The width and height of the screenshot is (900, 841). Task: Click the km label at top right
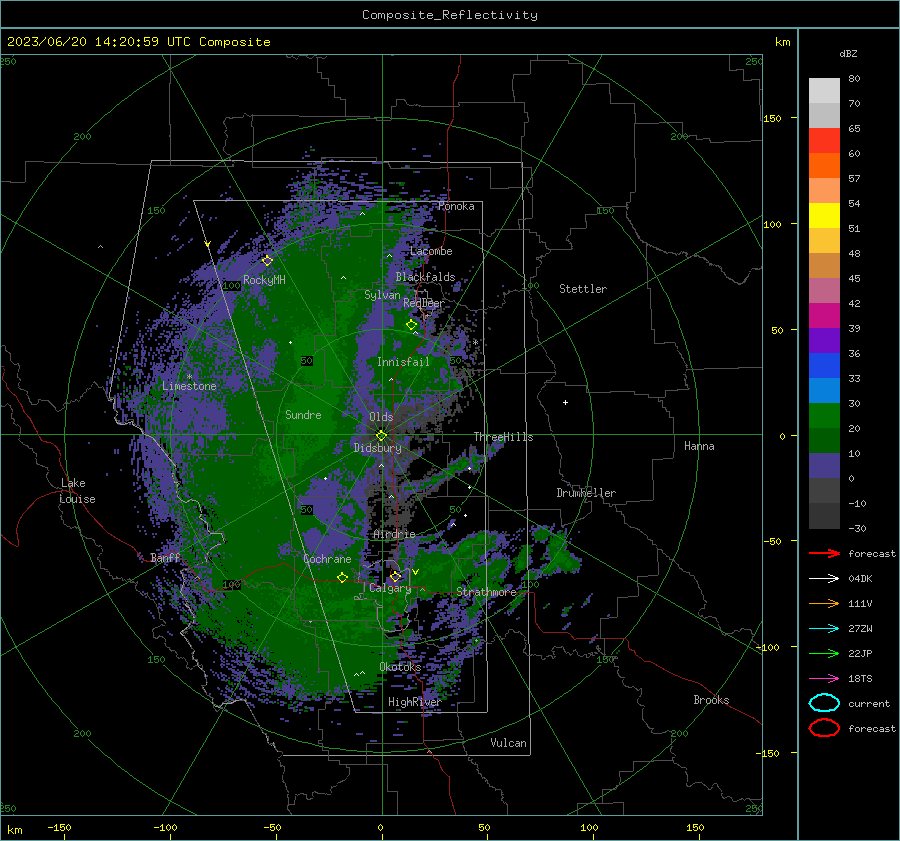coord(782,42)
